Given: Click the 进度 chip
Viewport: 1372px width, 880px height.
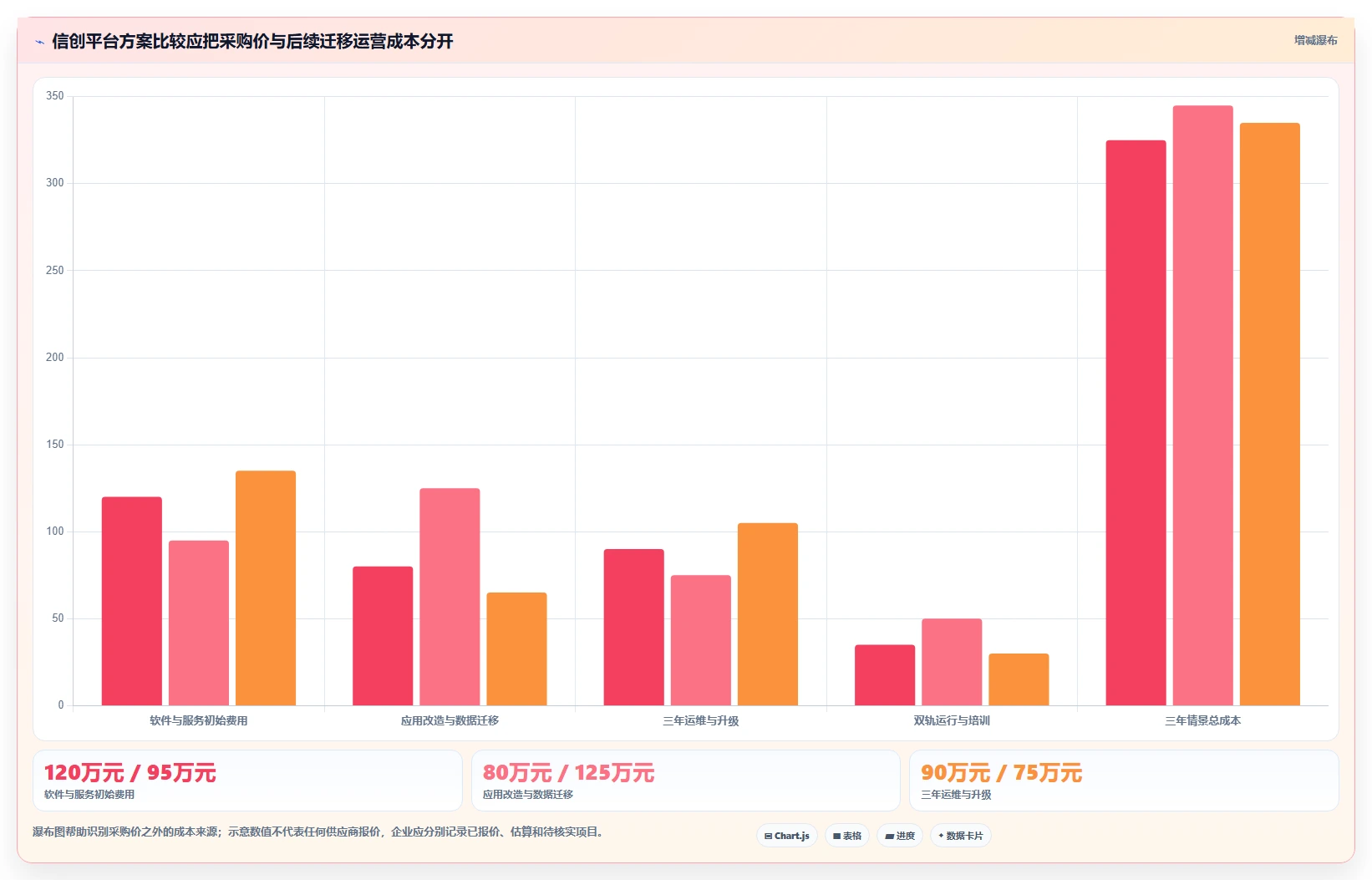Looking at the screenshot, I should [x=900, y=836].
